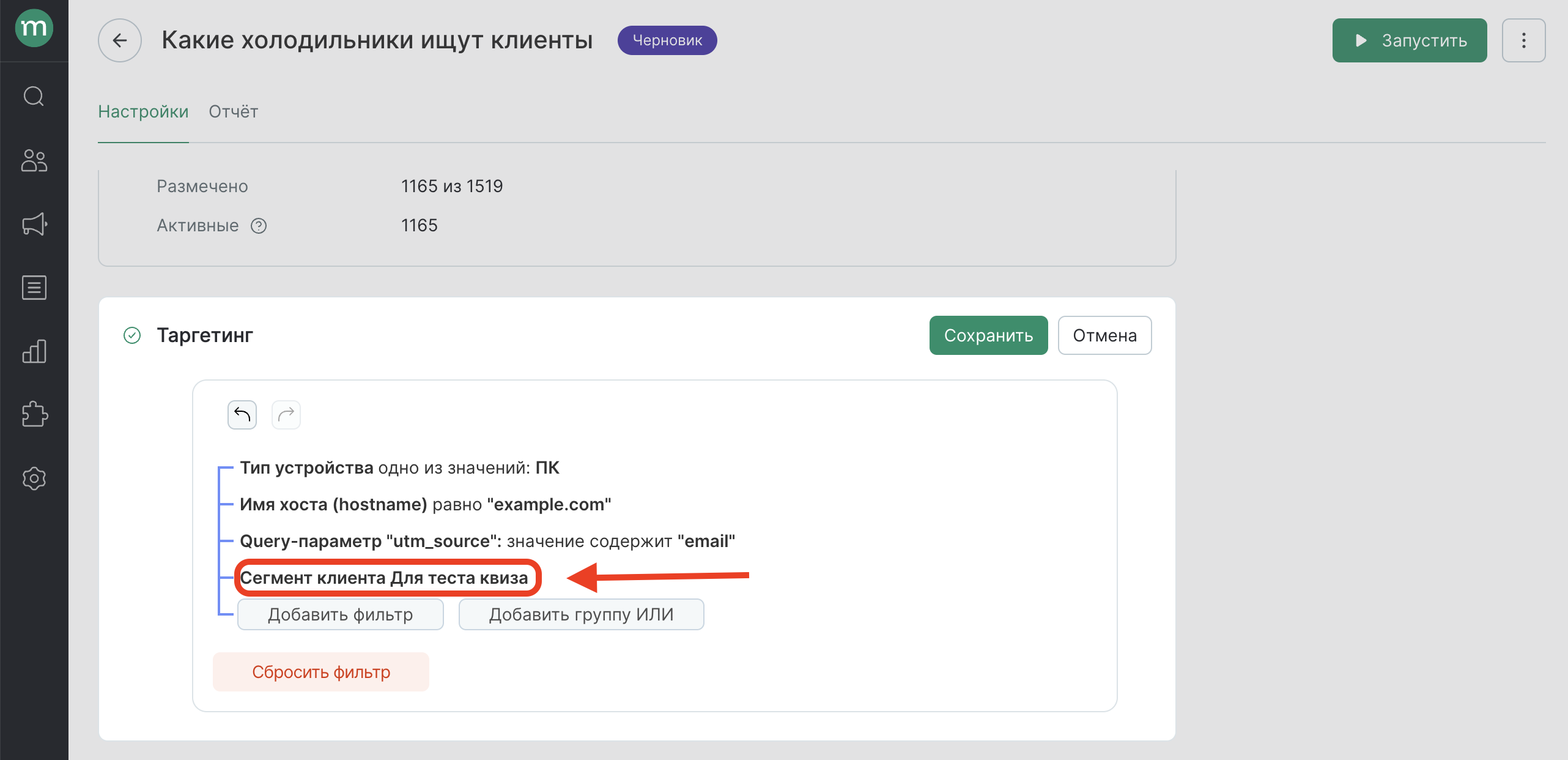Image resolution: width=1568 pixels, height=760 pixels.
Task: Select the Сегмент клиента filter row
Action: click(x=384, y=578)
